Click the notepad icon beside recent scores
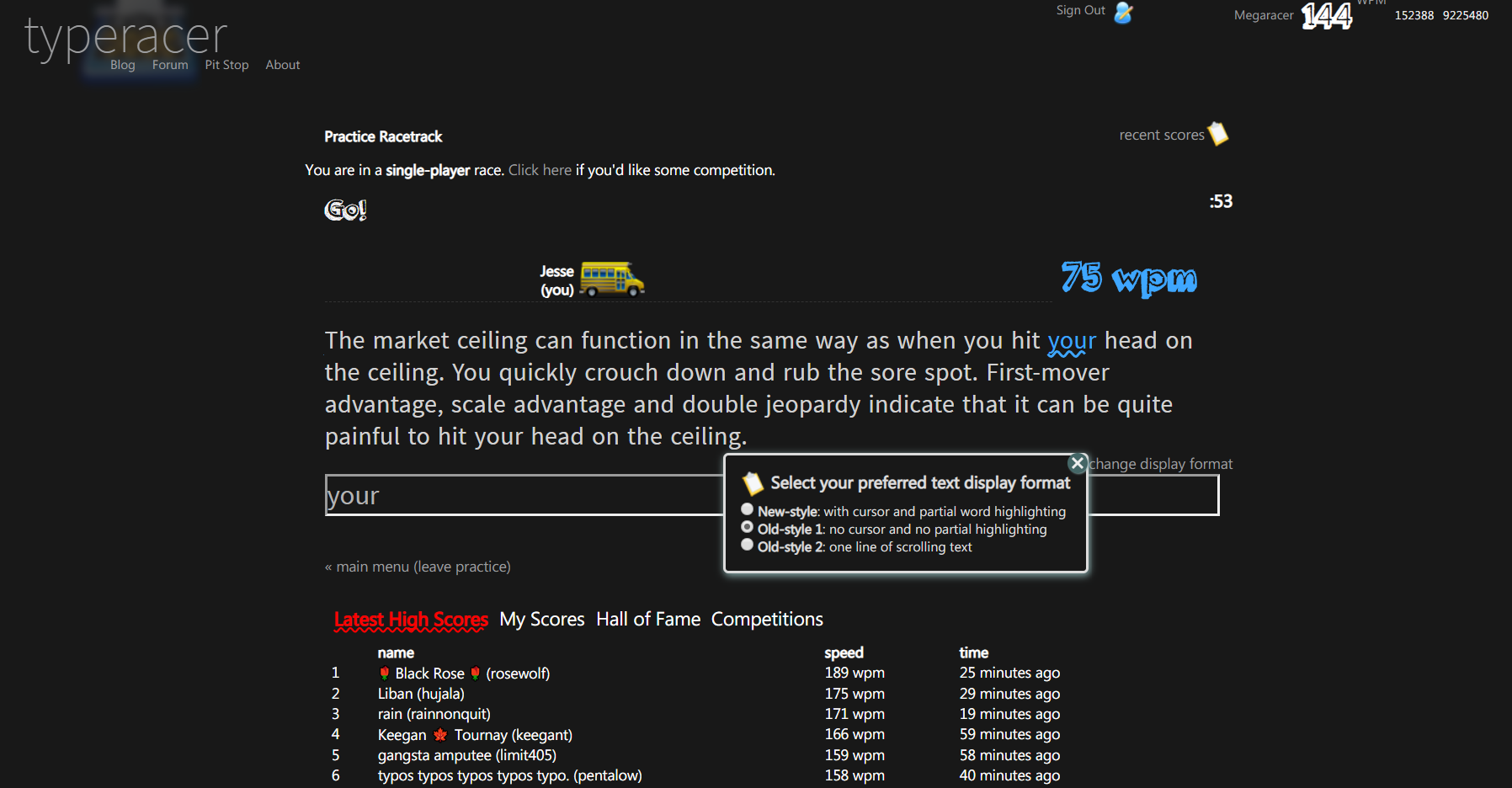The width and height of the screenshot is (1512, 788). [1218, 134]
